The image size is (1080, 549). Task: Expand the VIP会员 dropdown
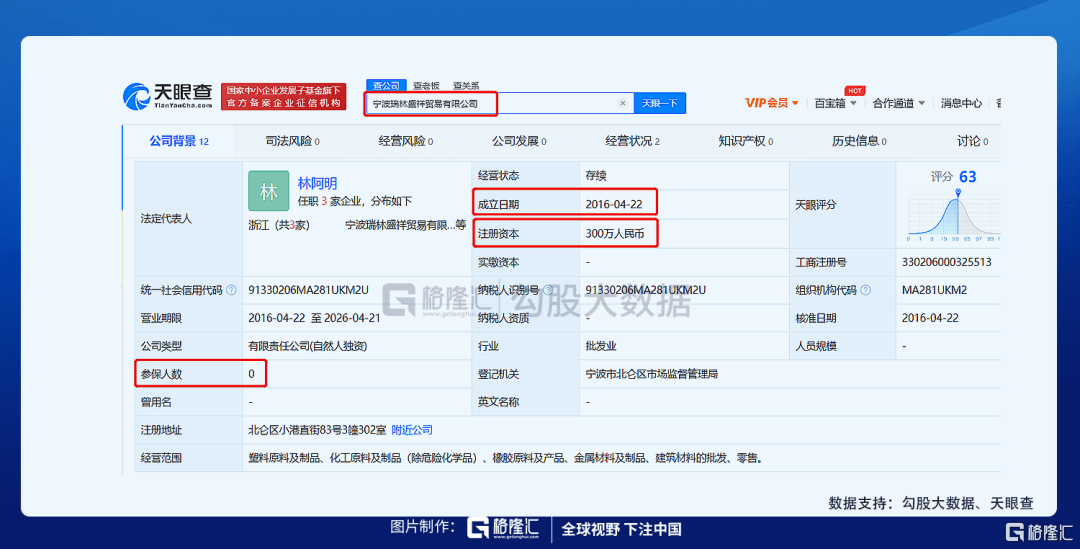pos(772,103)
